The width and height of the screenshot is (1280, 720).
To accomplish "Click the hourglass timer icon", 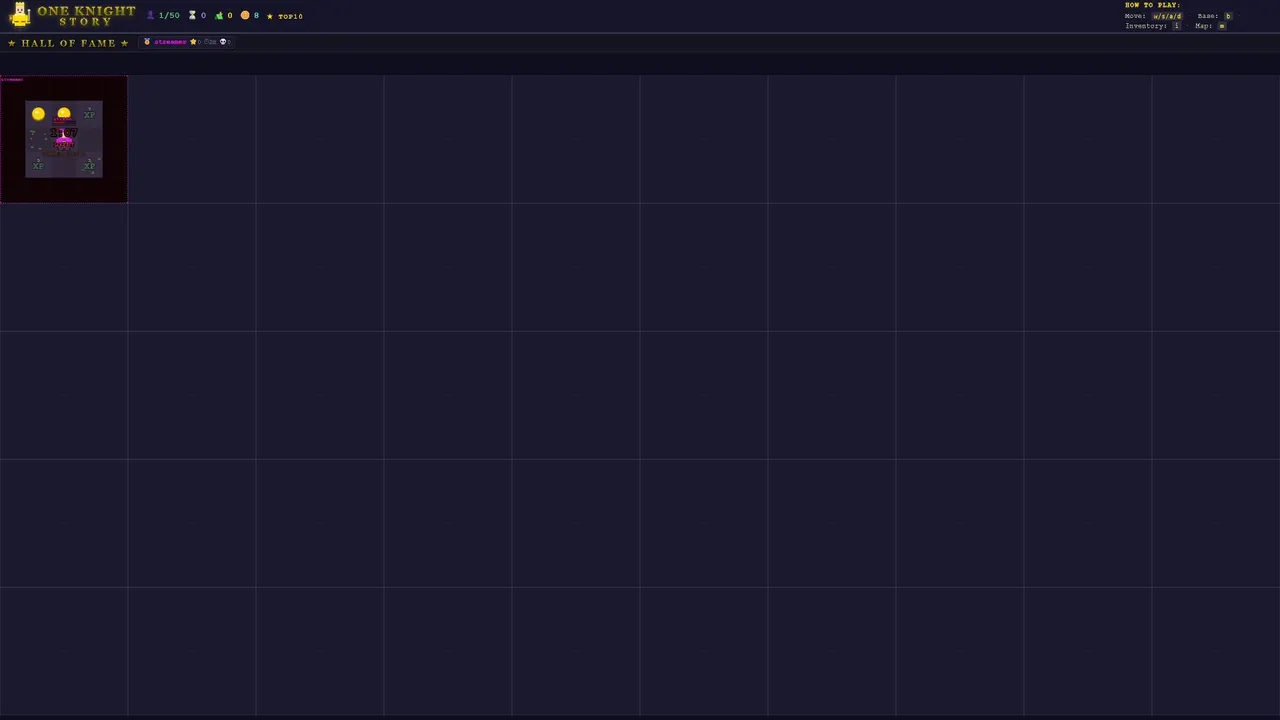I will click(x=192, y=16).
